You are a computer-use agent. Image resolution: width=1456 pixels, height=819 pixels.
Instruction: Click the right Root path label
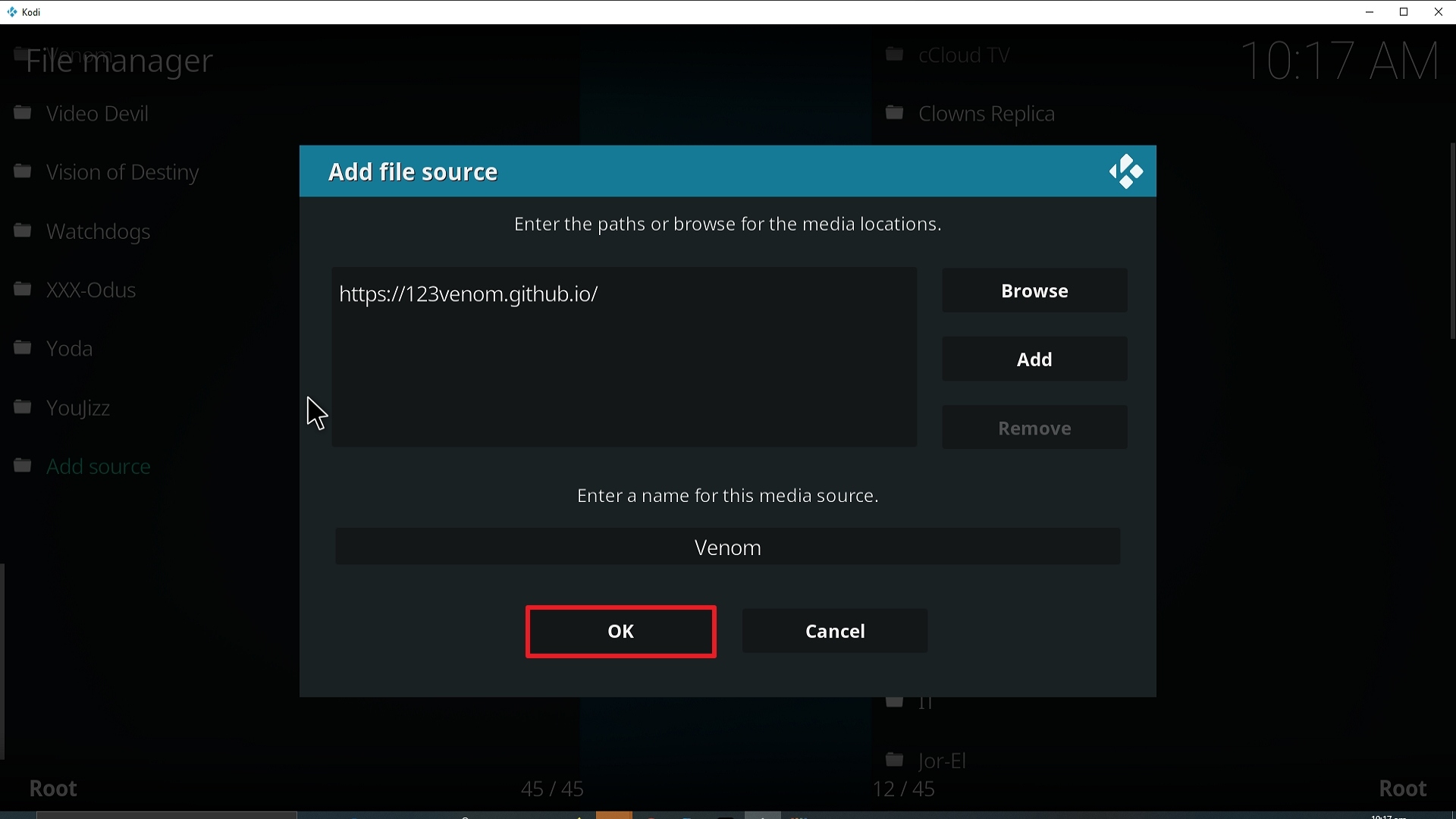click(x=1403, y=789)
